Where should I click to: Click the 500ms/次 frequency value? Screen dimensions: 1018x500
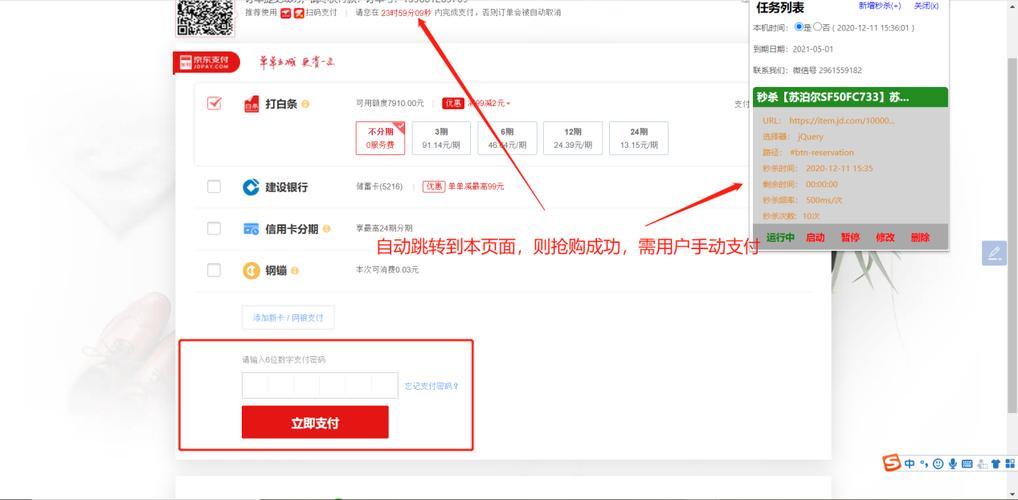(x=824, y=200)
